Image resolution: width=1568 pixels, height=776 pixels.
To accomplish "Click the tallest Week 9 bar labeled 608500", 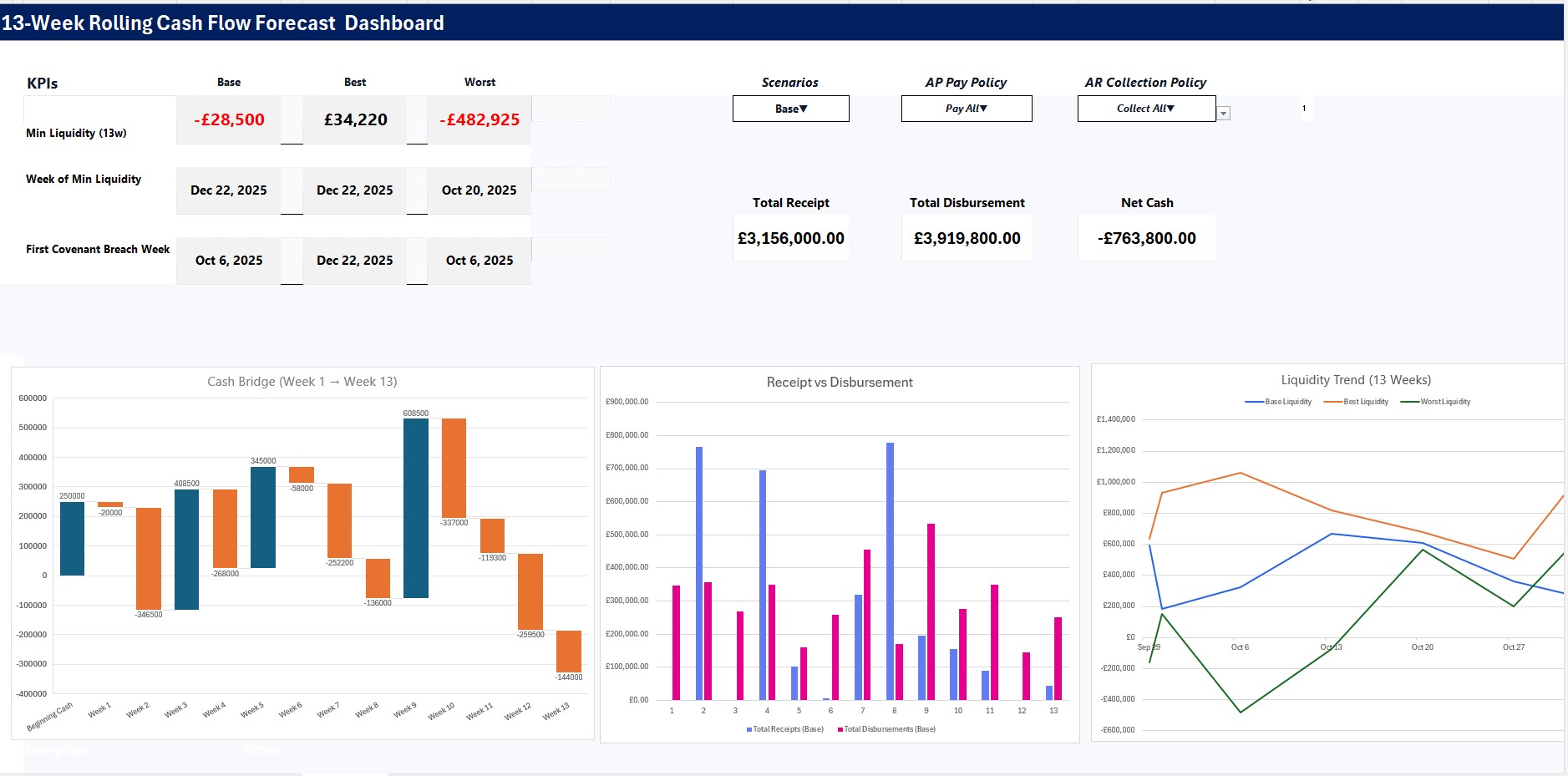I will coord(415,508).
